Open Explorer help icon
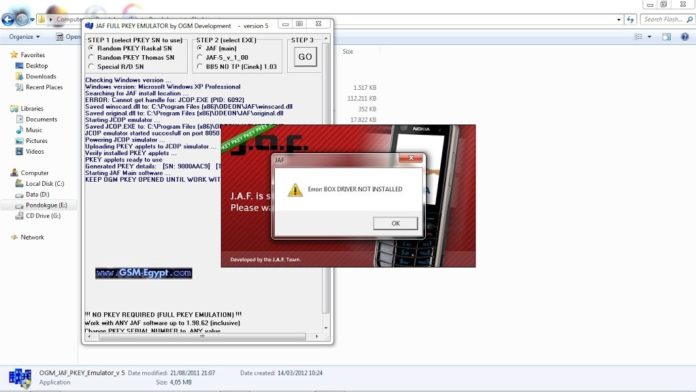This screenshot has height=392, width=696. [x=685, y=37]
